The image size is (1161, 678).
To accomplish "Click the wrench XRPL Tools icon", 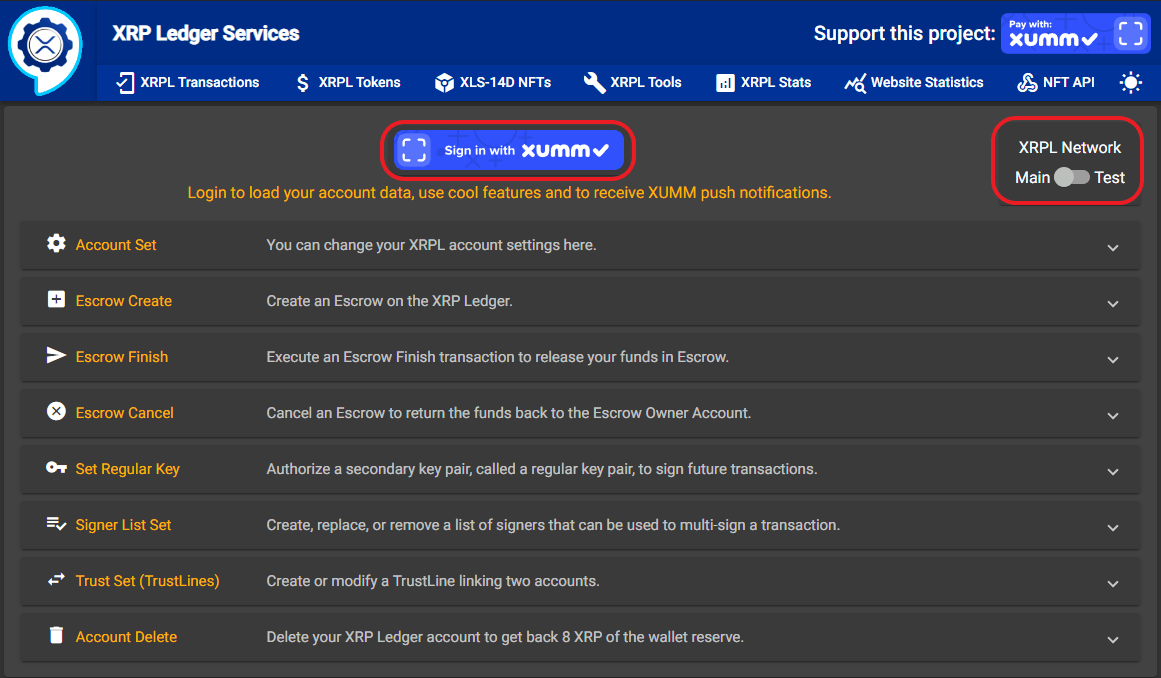I will tap(594, 82).
